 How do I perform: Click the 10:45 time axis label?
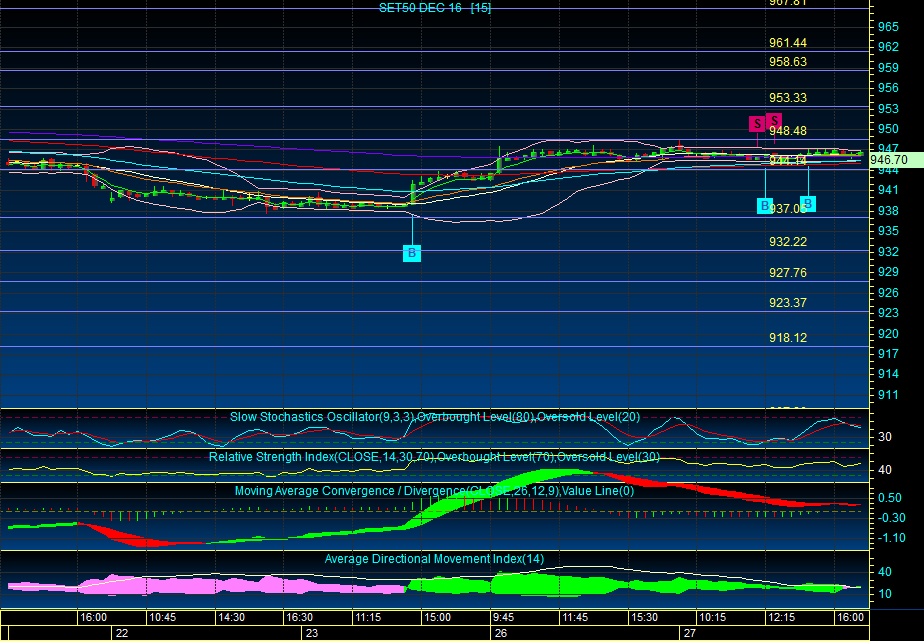tap(162, 617)
